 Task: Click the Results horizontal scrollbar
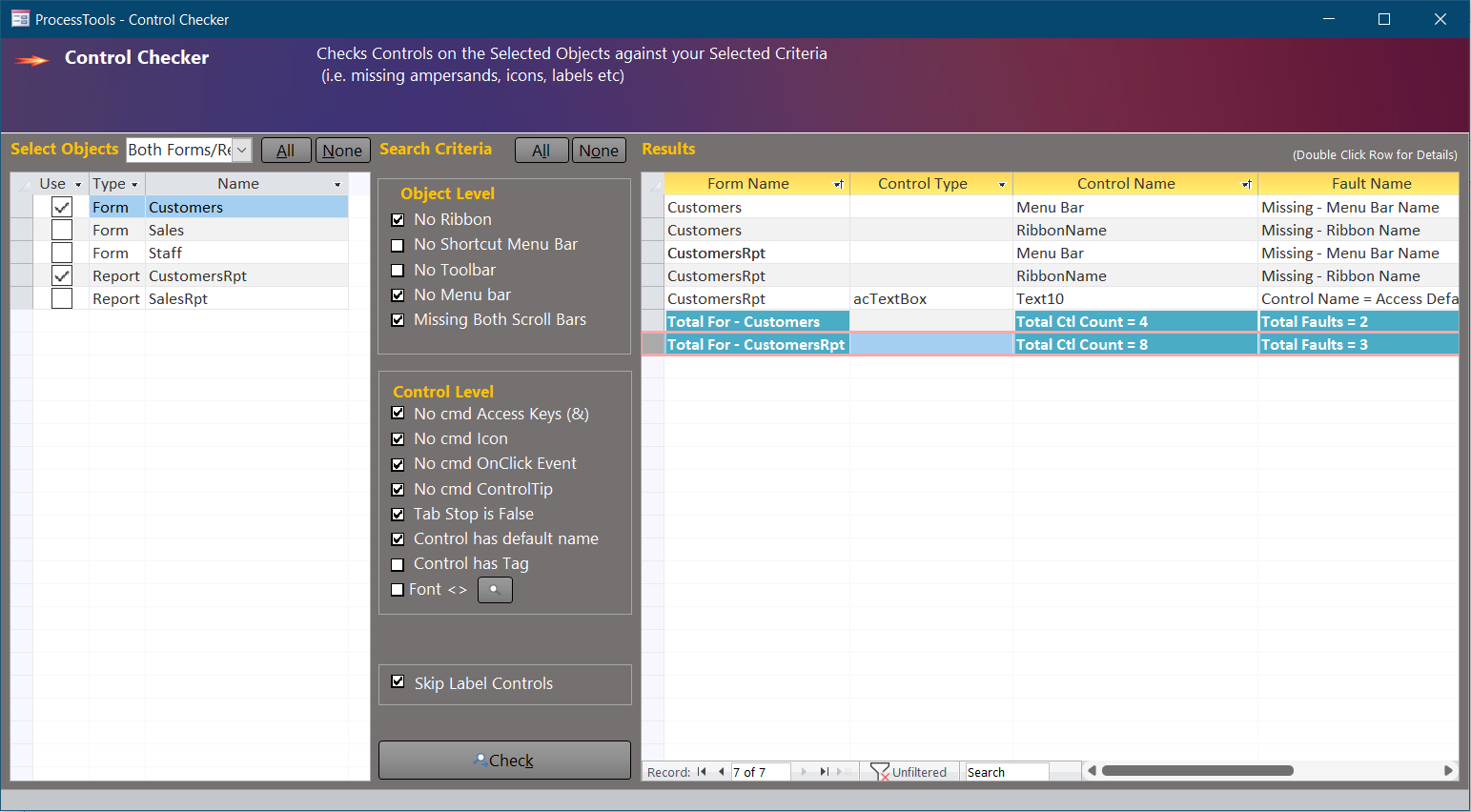point(1196,770)
